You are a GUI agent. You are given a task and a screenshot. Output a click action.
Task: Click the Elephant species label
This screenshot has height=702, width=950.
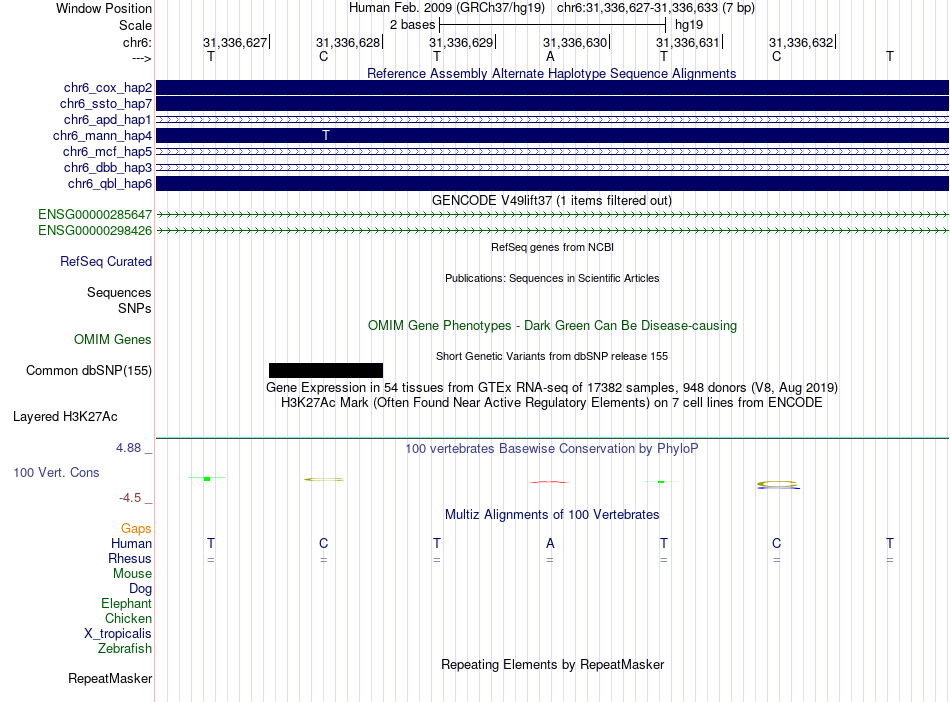point(126,604)
